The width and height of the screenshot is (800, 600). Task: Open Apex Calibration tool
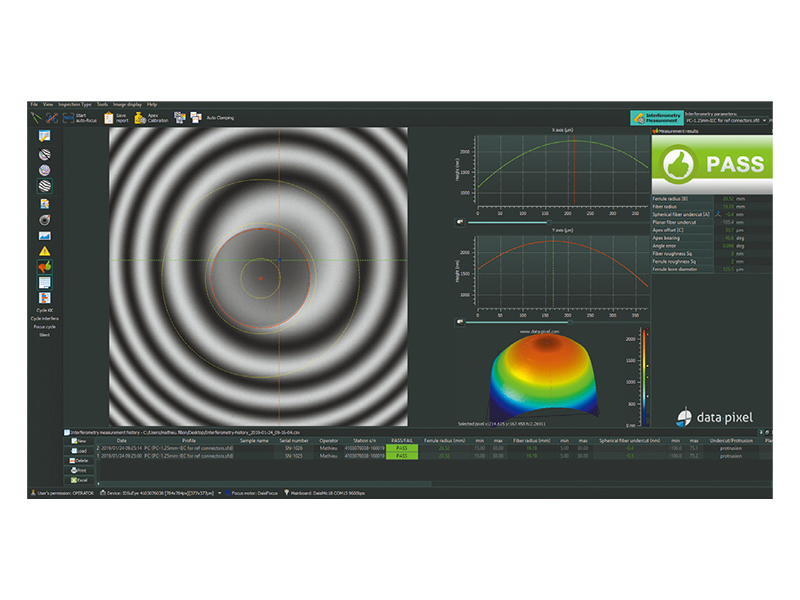pyautogui.click(x=151, y=118)
